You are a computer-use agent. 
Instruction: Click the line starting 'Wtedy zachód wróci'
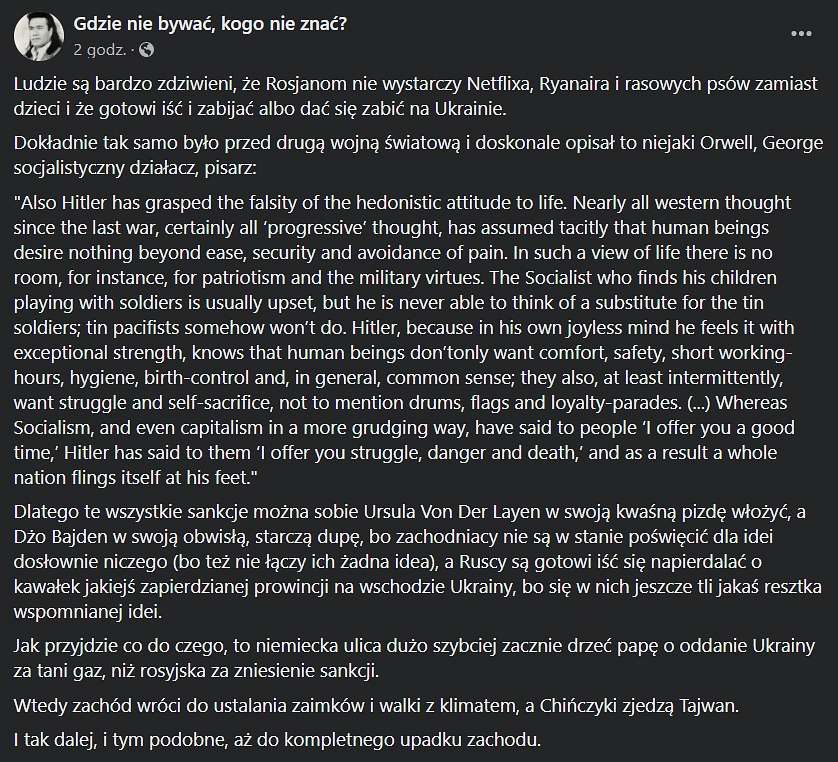click(376, 706)
